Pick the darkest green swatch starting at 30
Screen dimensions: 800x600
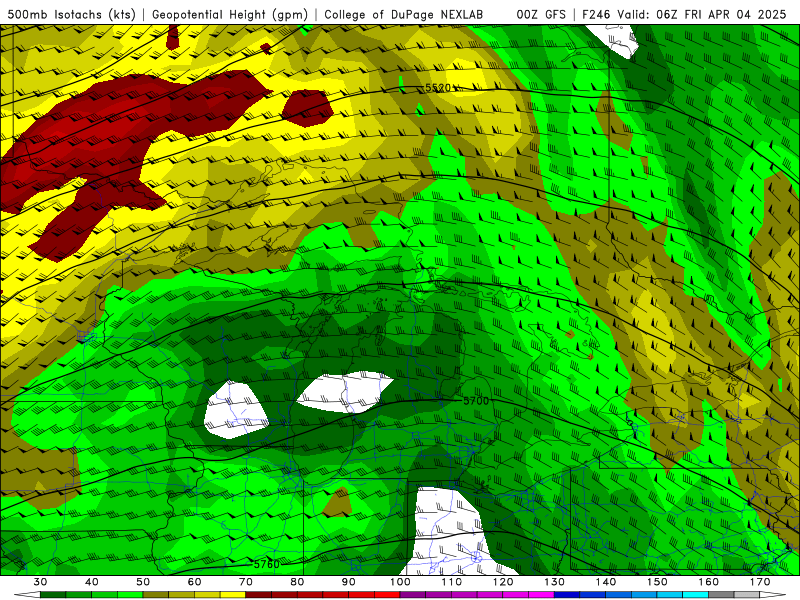(53, 595)
